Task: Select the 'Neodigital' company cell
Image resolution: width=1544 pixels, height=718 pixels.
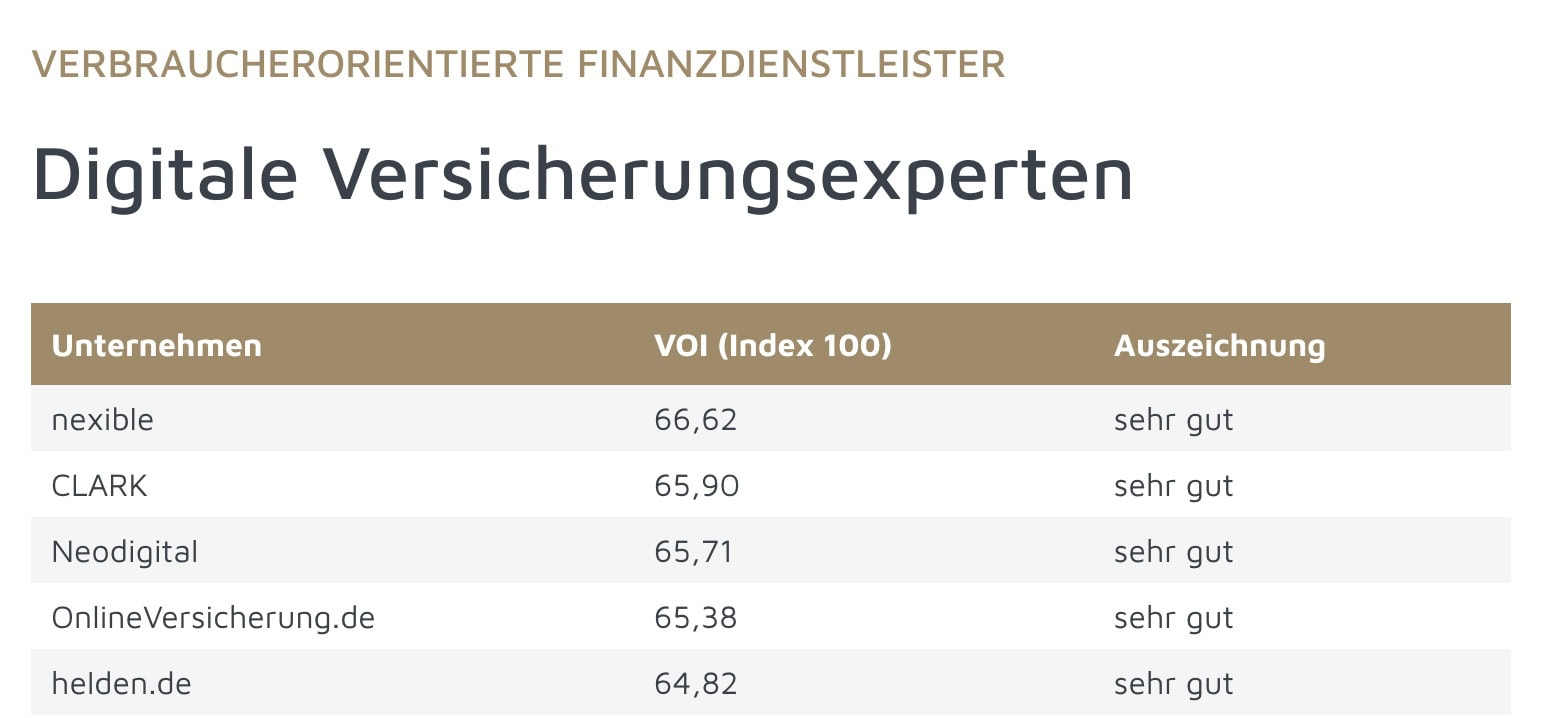Action: 125,551
